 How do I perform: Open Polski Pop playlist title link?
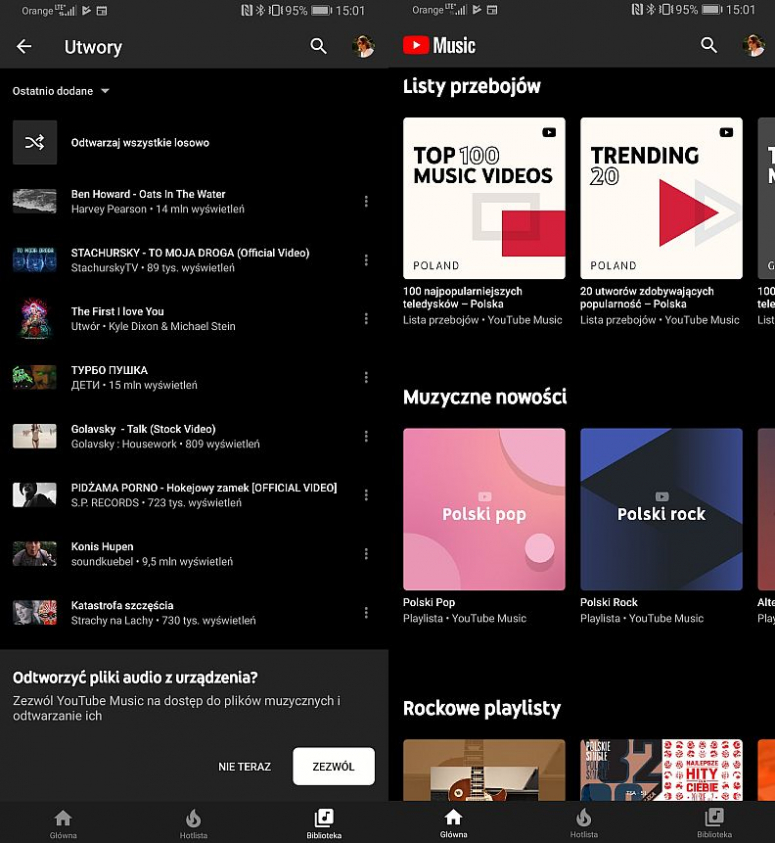[429, 602]
